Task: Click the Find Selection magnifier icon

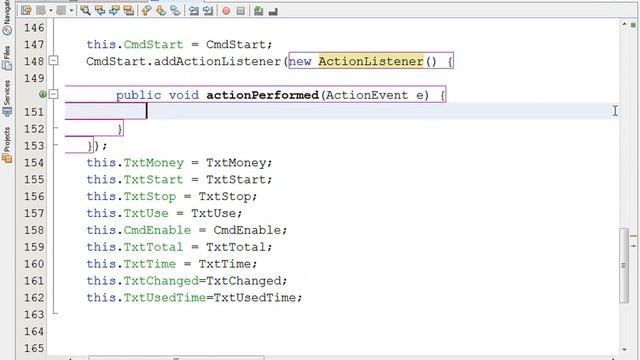Action: coord(85,11)
